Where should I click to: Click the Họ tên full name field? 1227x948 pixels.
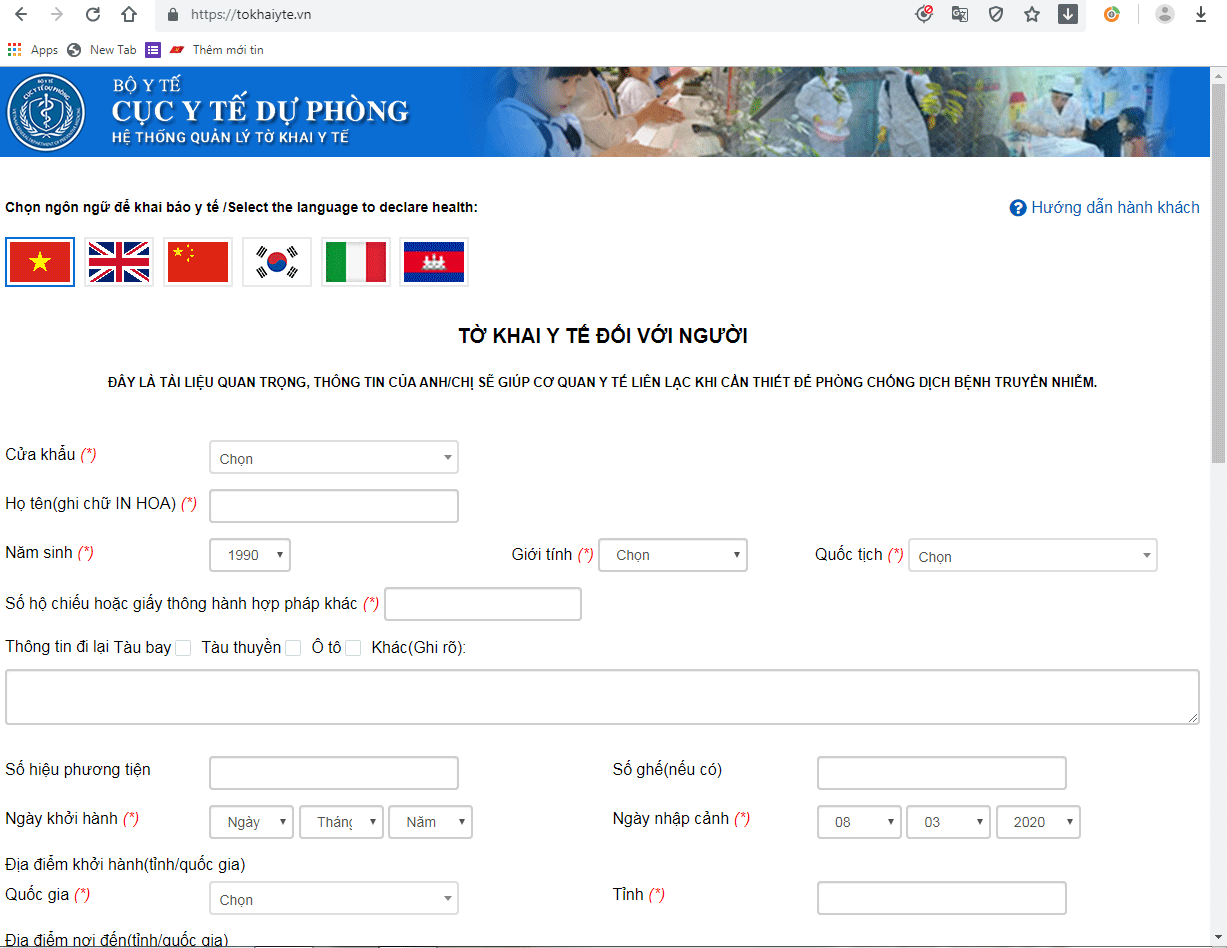click(x=334, y=506)
